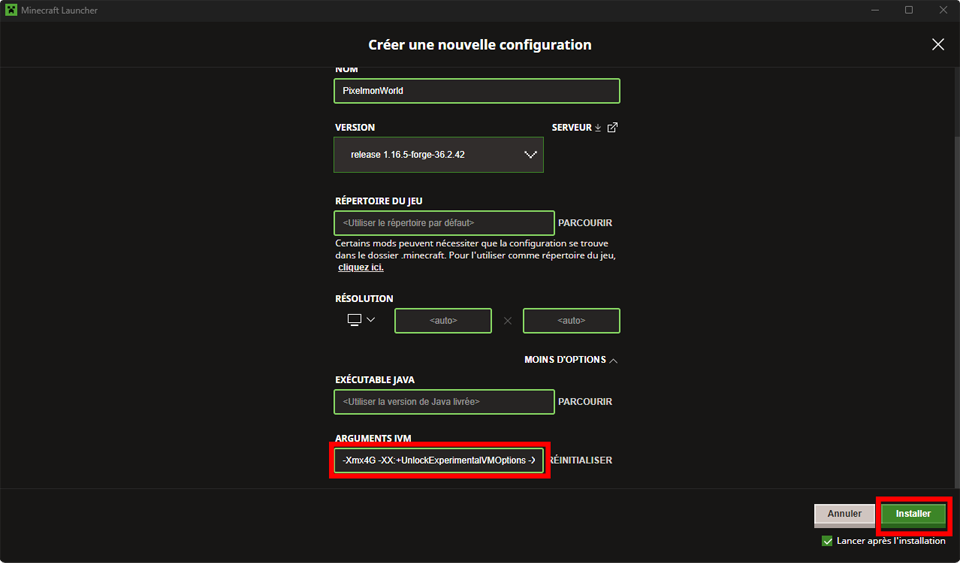Open the monitor resolution preset dropdown
Viewport: 960px width, 563px height.
pyautogui.click(x=361, y=320)
